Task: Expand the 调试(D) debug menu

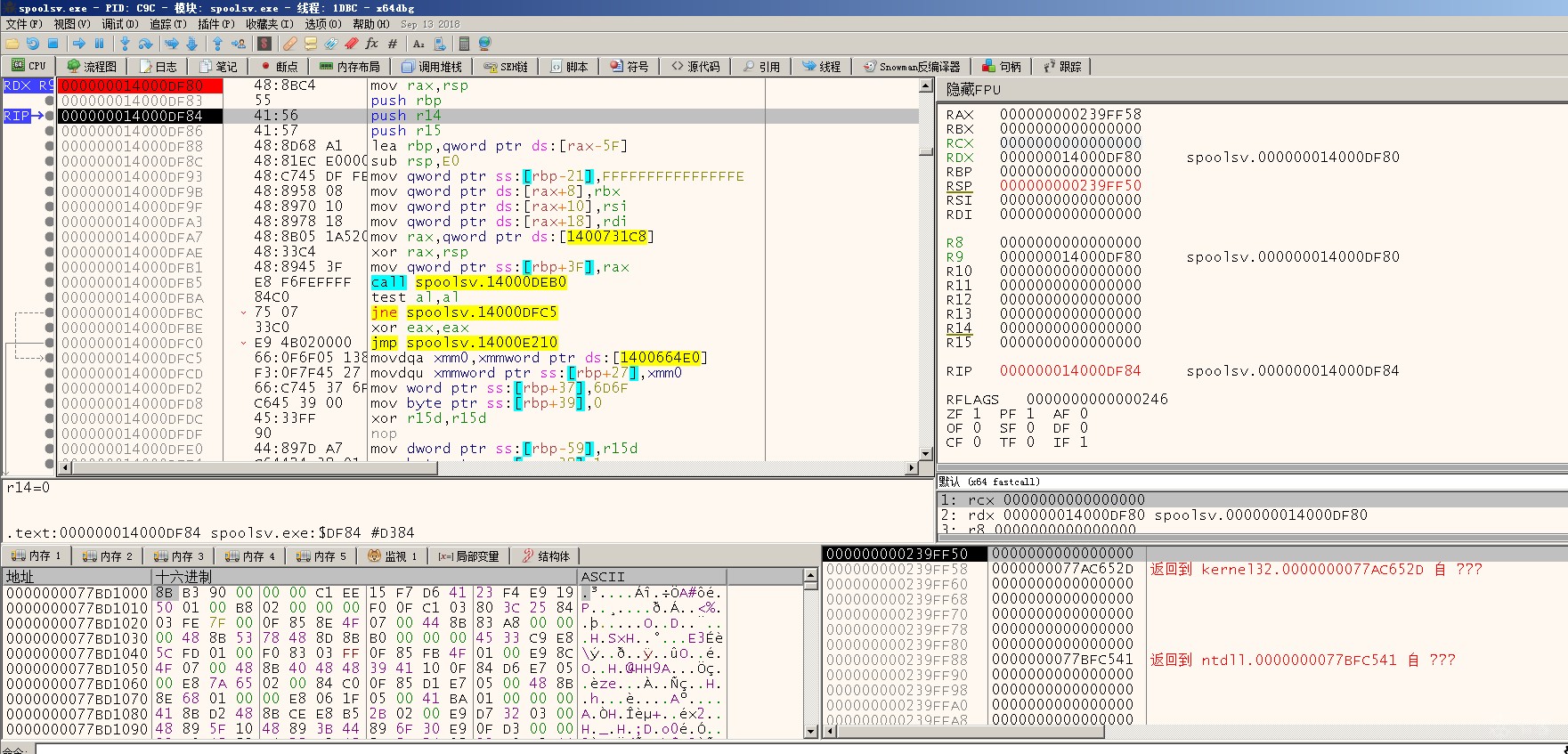Action: 119,24
